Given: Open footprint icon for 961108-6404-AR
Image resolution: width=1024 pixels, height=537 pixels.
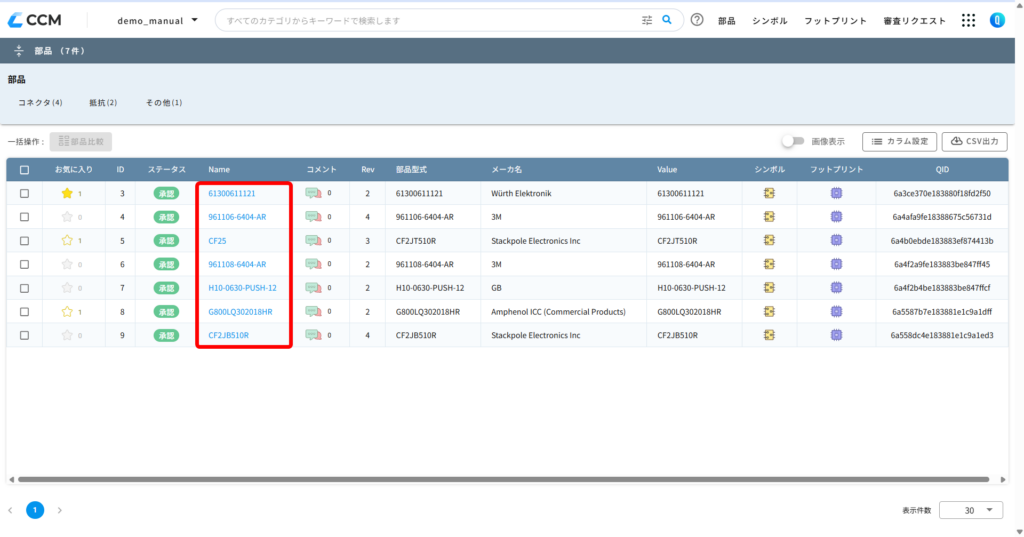Looking at the screenshot, I should coord(837,264).
